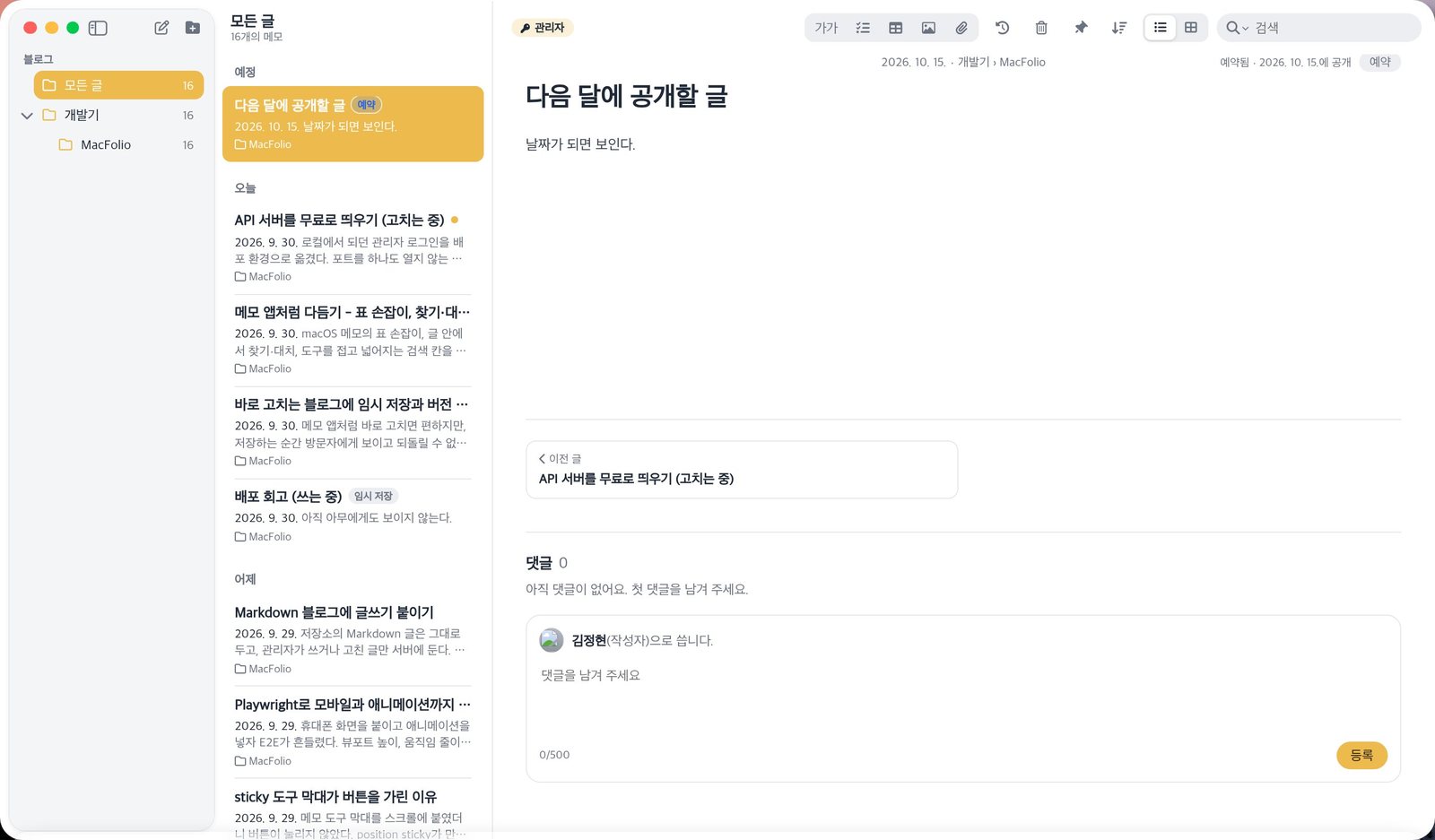
Task: Open note Playwright로 모바일과 애니메이션까지
Action: (x=352, y=732)
